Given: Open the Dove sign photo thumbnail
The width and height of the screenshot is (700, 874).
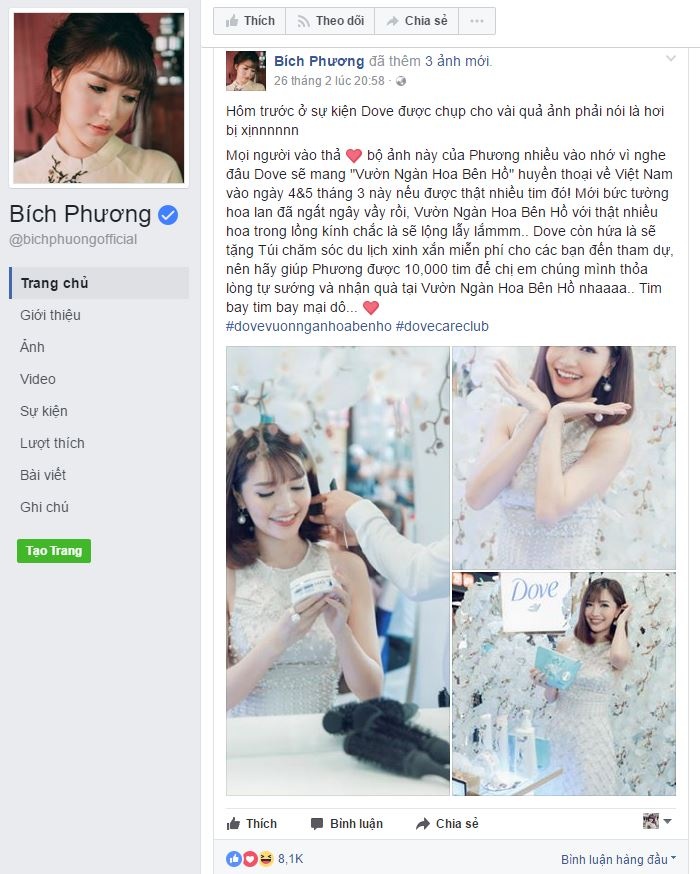Looking at the screenshot, I should 563,684.
